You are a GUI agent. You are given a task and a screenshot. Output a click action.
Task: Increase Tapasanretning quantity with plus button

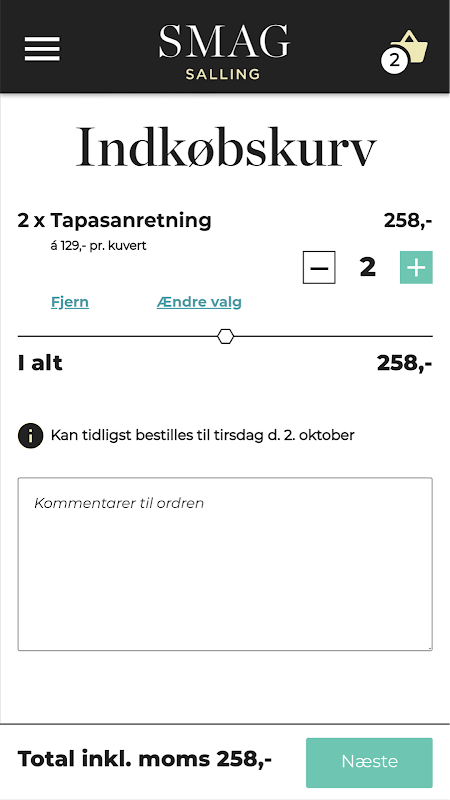click(x=416, y=267)
